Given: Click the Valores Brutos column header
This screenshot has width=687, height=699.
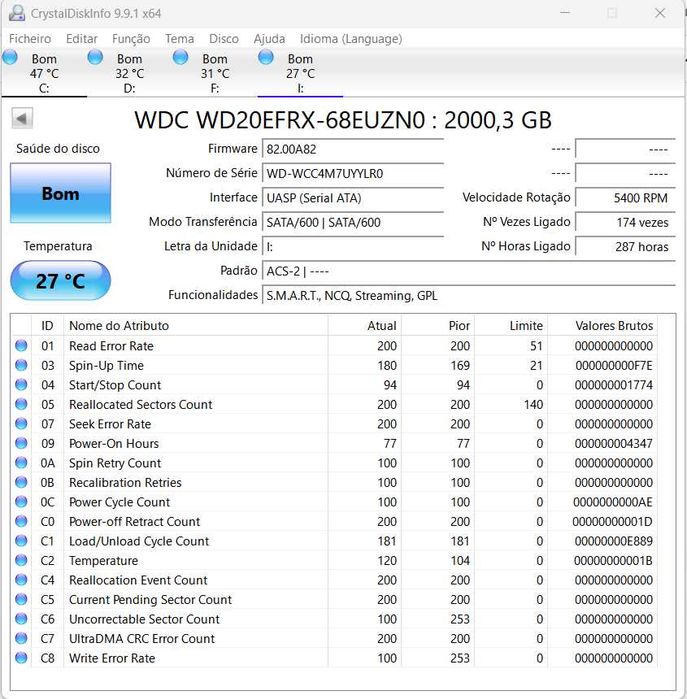Looking at the screenshot, I should click(x=603, y=325).
